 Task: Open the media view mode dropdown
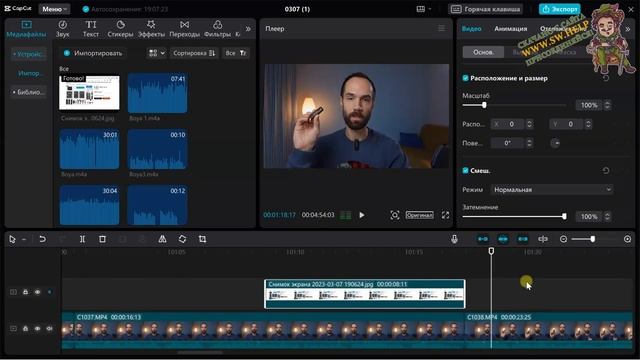click(x=157, y=53)
